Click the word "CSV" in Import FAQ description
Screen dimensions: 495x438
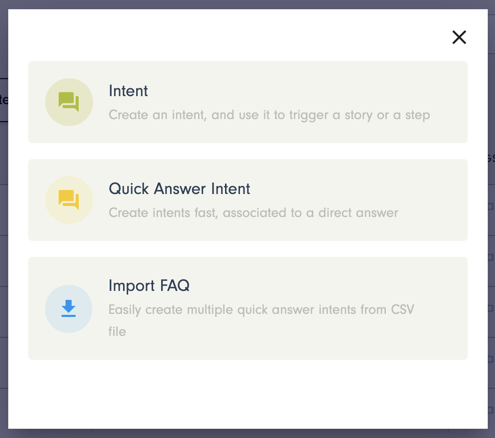403,309
